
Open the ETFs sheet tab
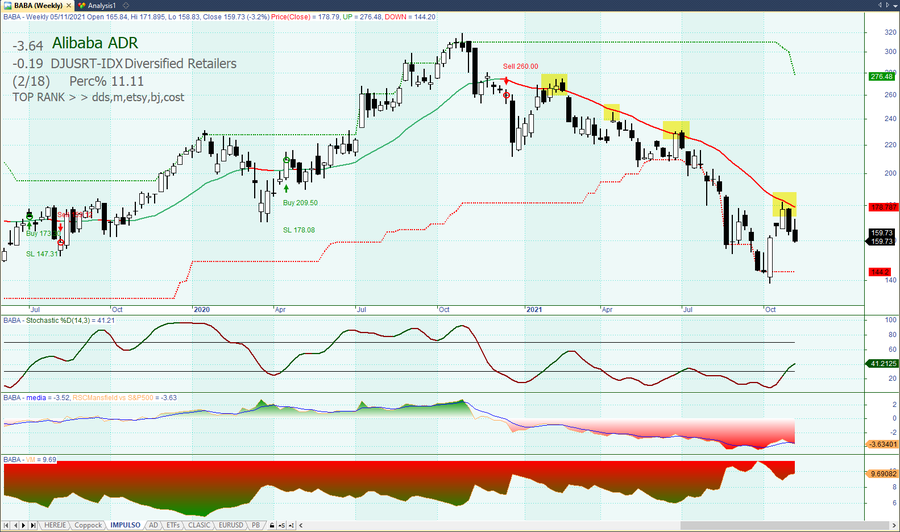[173, 525]
